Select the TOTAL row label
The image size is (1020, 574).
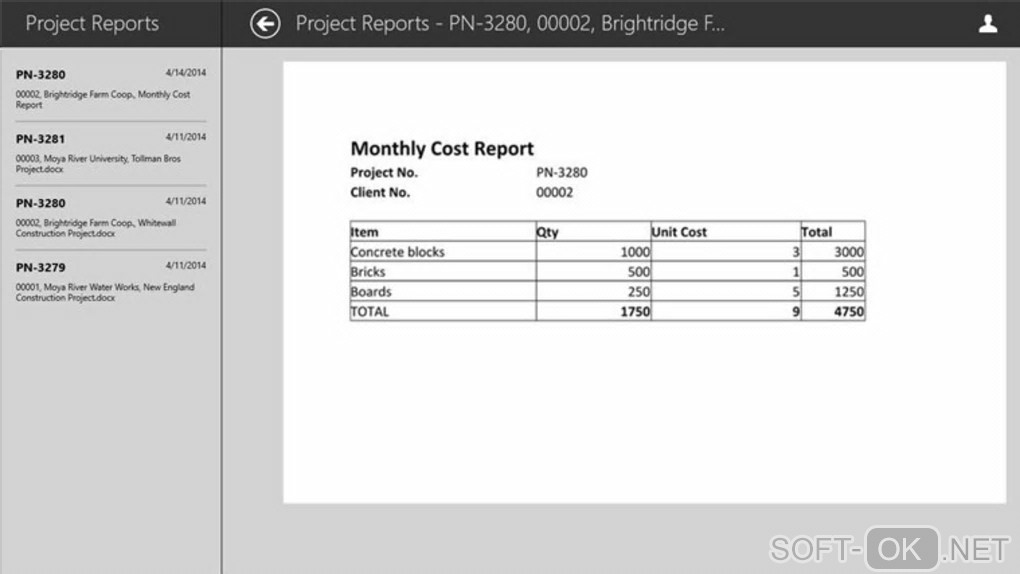click(x=442, y=311)
